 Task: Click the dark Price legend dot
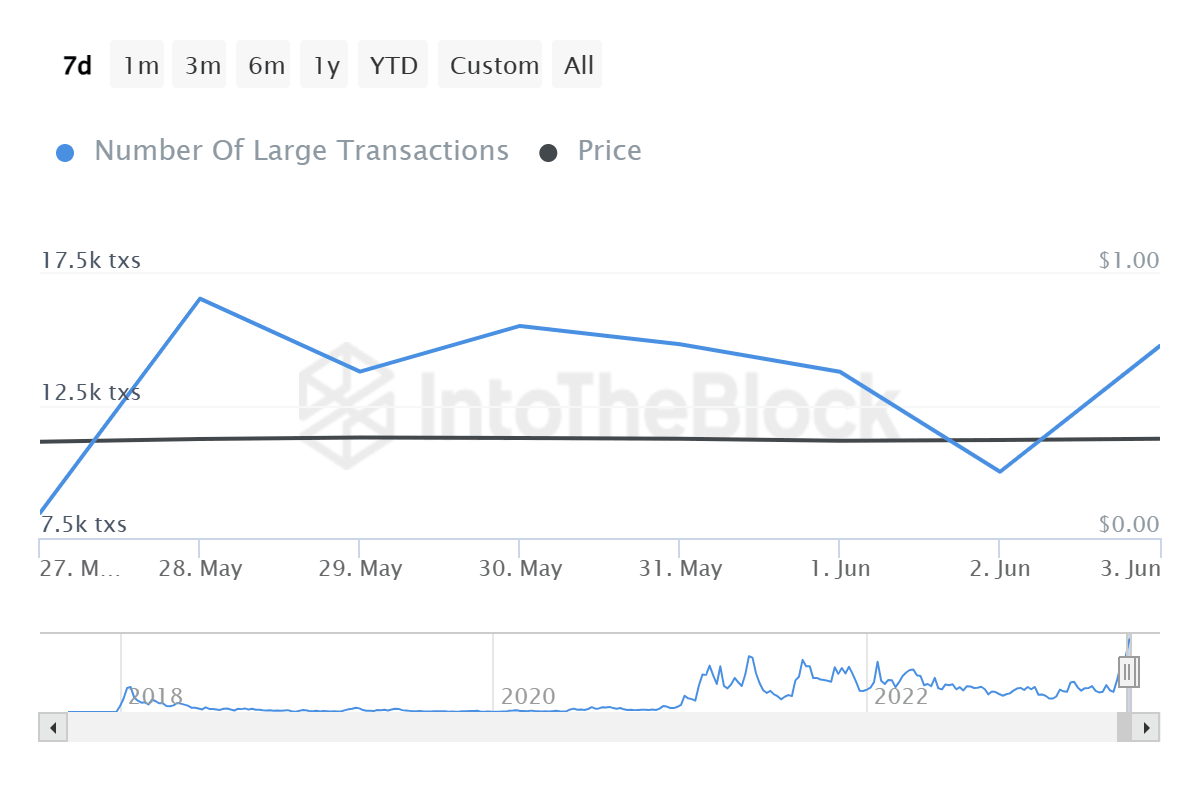click(x=548, y=153)
